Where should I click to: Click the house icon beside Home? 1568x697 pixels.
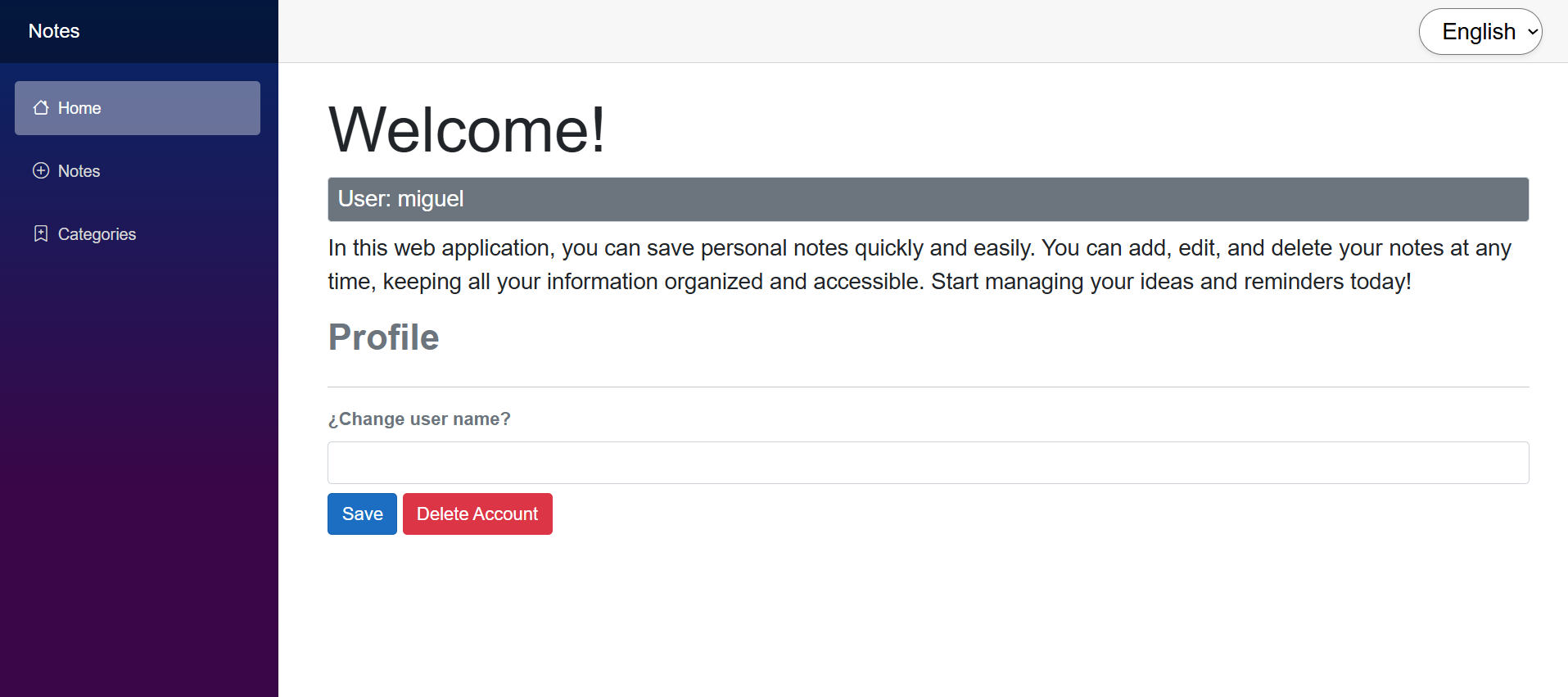(x=41, y=108)
